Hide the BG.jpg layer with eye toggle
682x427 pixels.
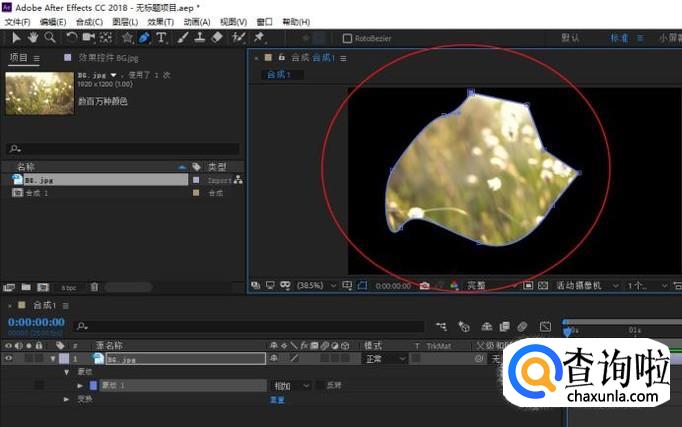pos(10,358)
